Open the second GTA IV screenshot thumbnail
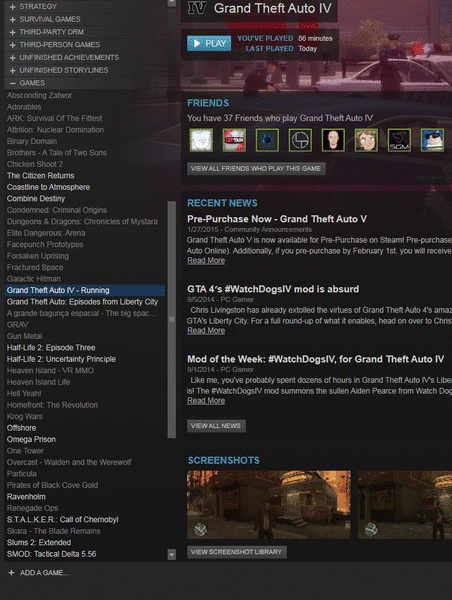 coord(405,505)
